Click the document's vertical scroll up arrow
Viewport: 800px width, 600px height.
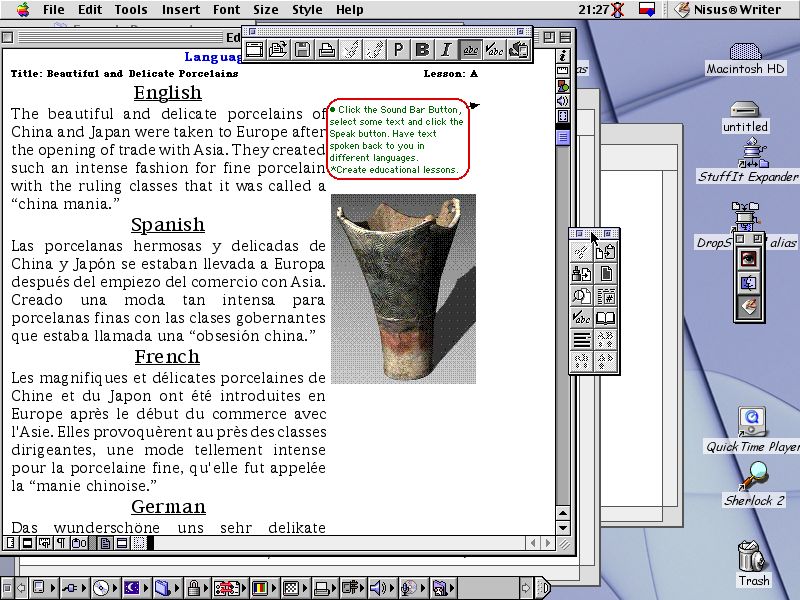point(563,513)
